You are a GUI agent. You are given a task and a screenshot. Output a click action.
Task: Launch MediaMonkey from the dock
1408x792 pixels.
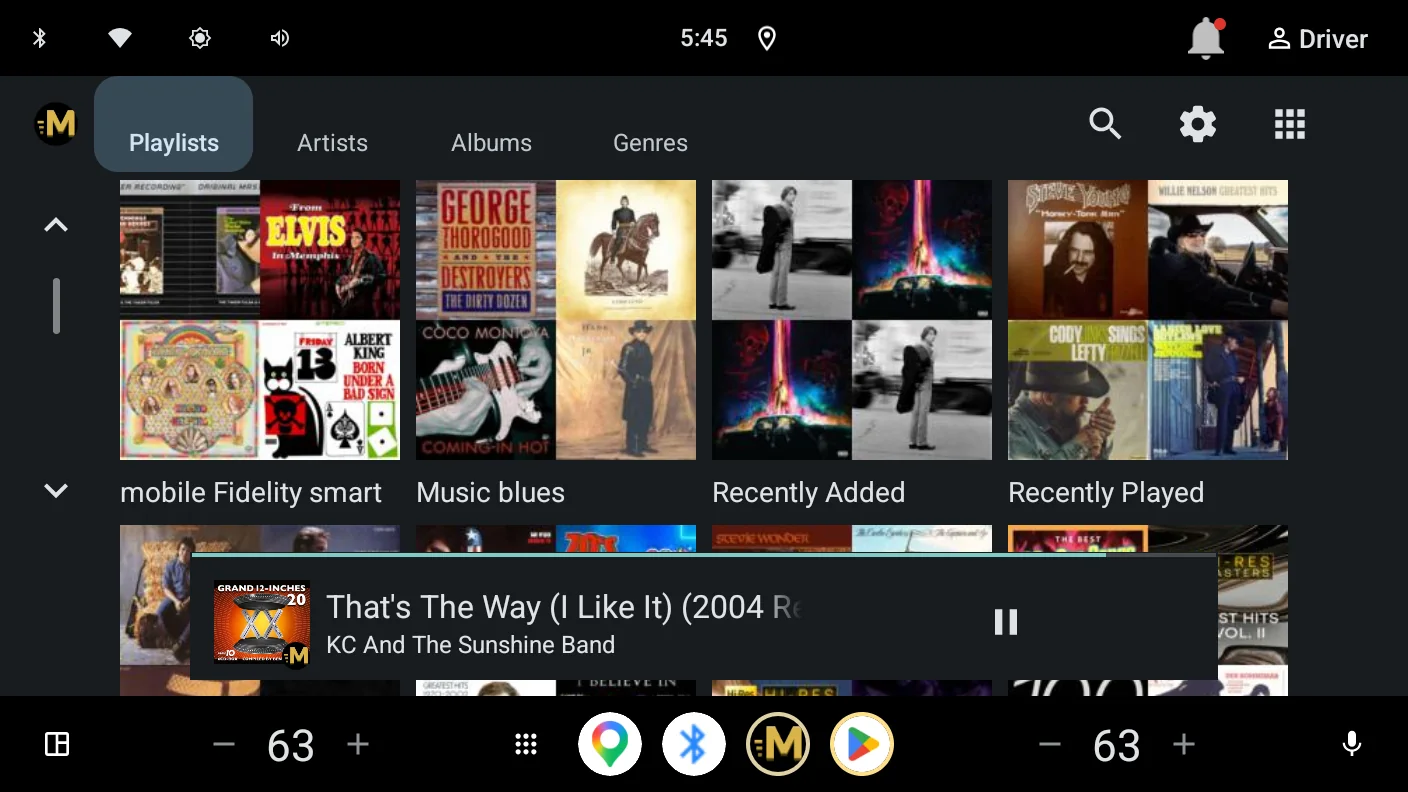[x=778, y=744]
